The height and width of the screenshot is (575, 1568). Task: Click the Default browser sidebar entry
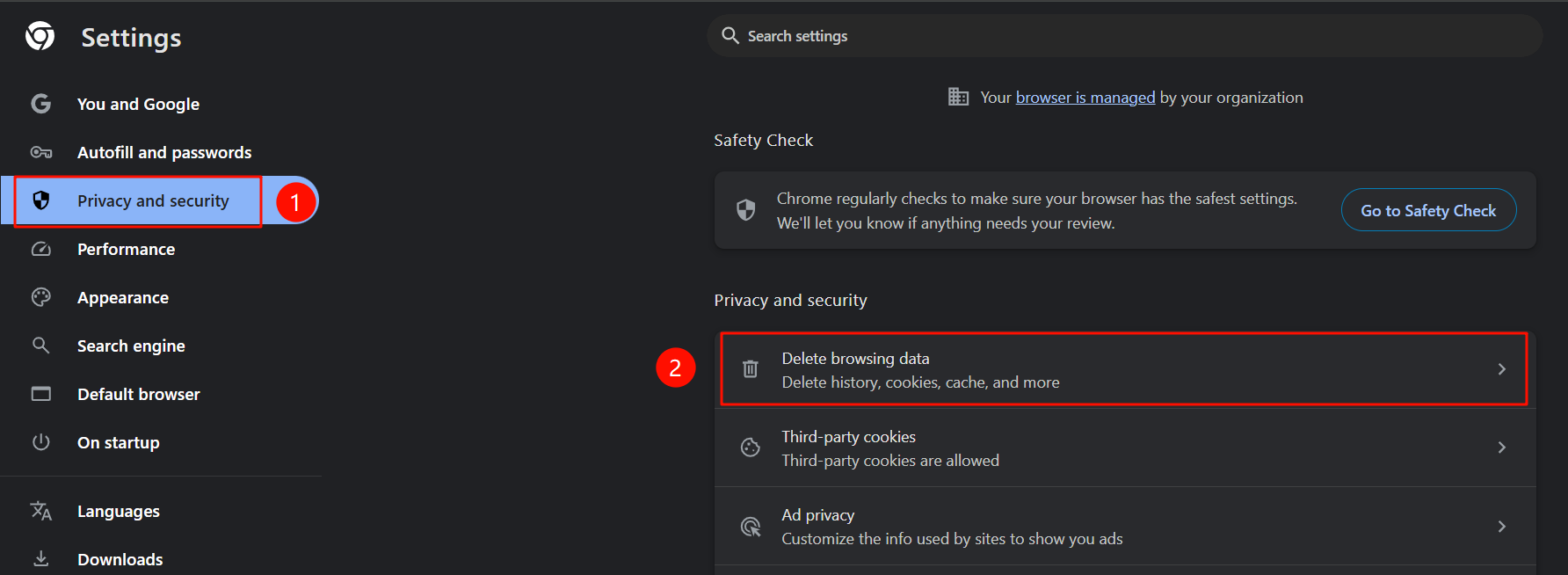(x=138, y=393)
